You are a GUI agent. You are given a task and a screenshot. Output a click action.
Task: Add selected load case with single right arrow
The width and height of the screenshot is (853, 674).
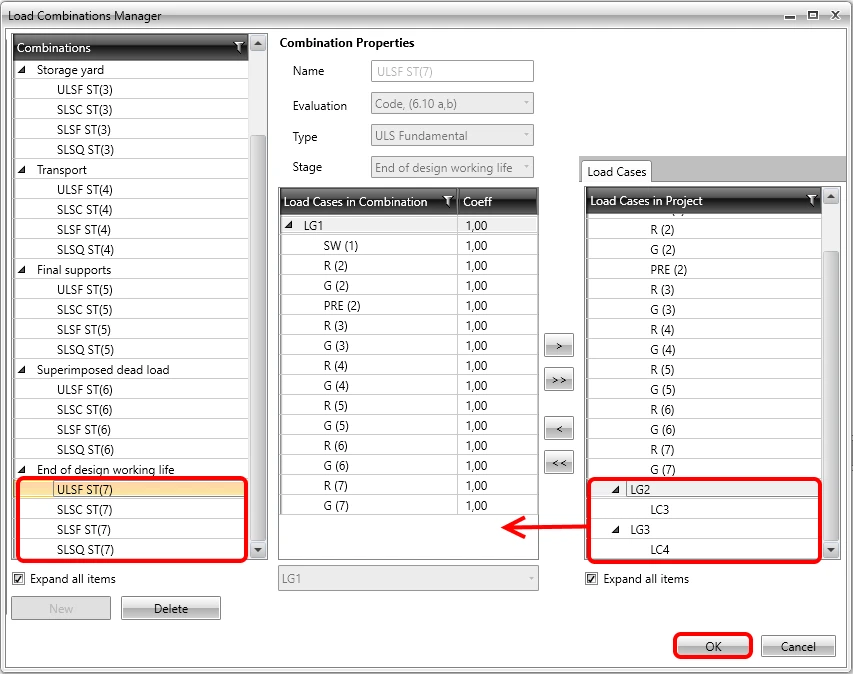click(559, 345)
